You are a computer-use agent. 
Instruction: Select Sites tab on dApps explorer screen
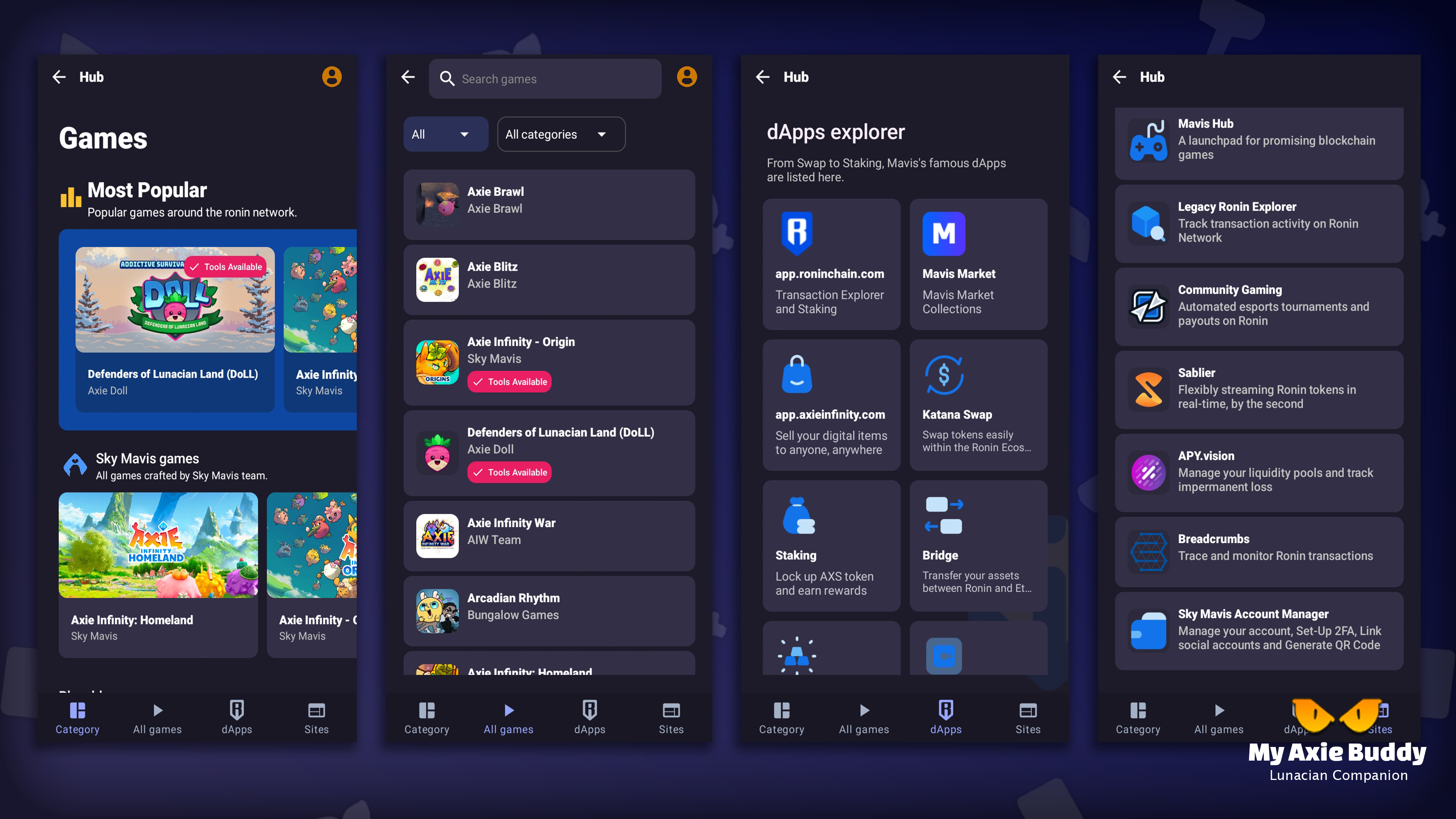point(1028,718)
